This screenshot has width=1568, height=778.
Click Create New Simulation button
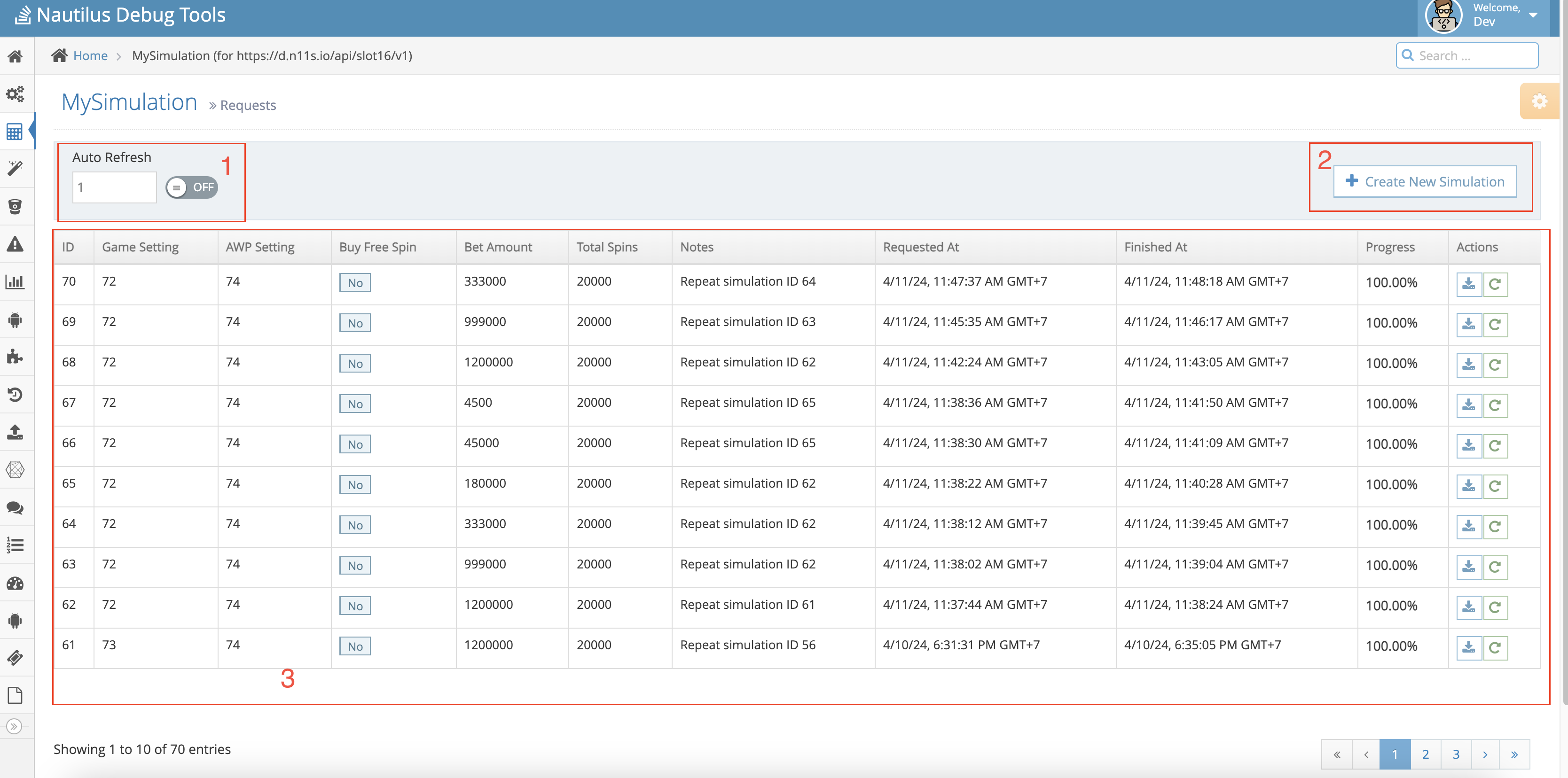(1424, 182)
